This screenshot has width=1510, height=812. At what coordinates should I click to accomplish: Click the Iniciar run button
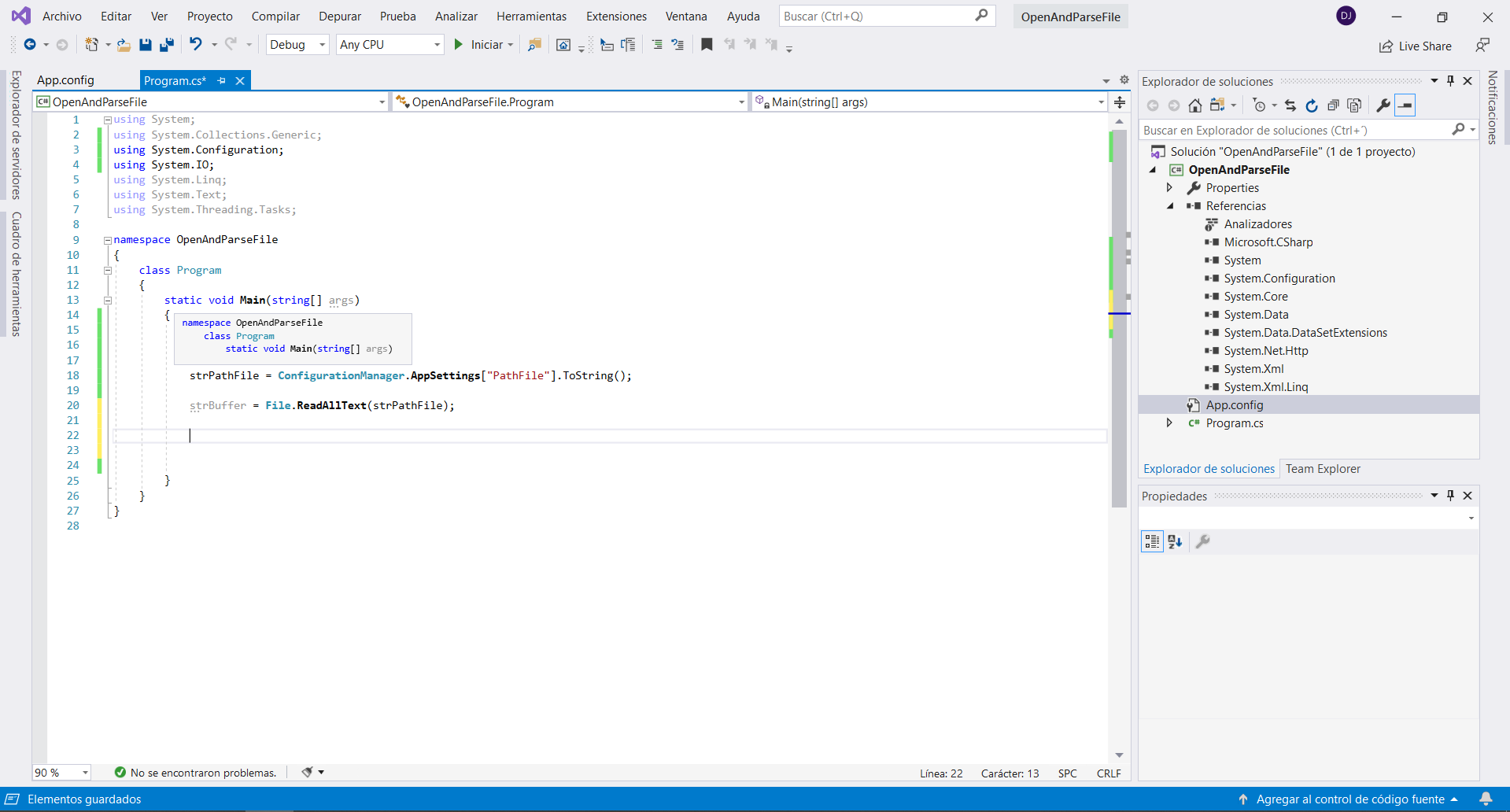(479, 45)
